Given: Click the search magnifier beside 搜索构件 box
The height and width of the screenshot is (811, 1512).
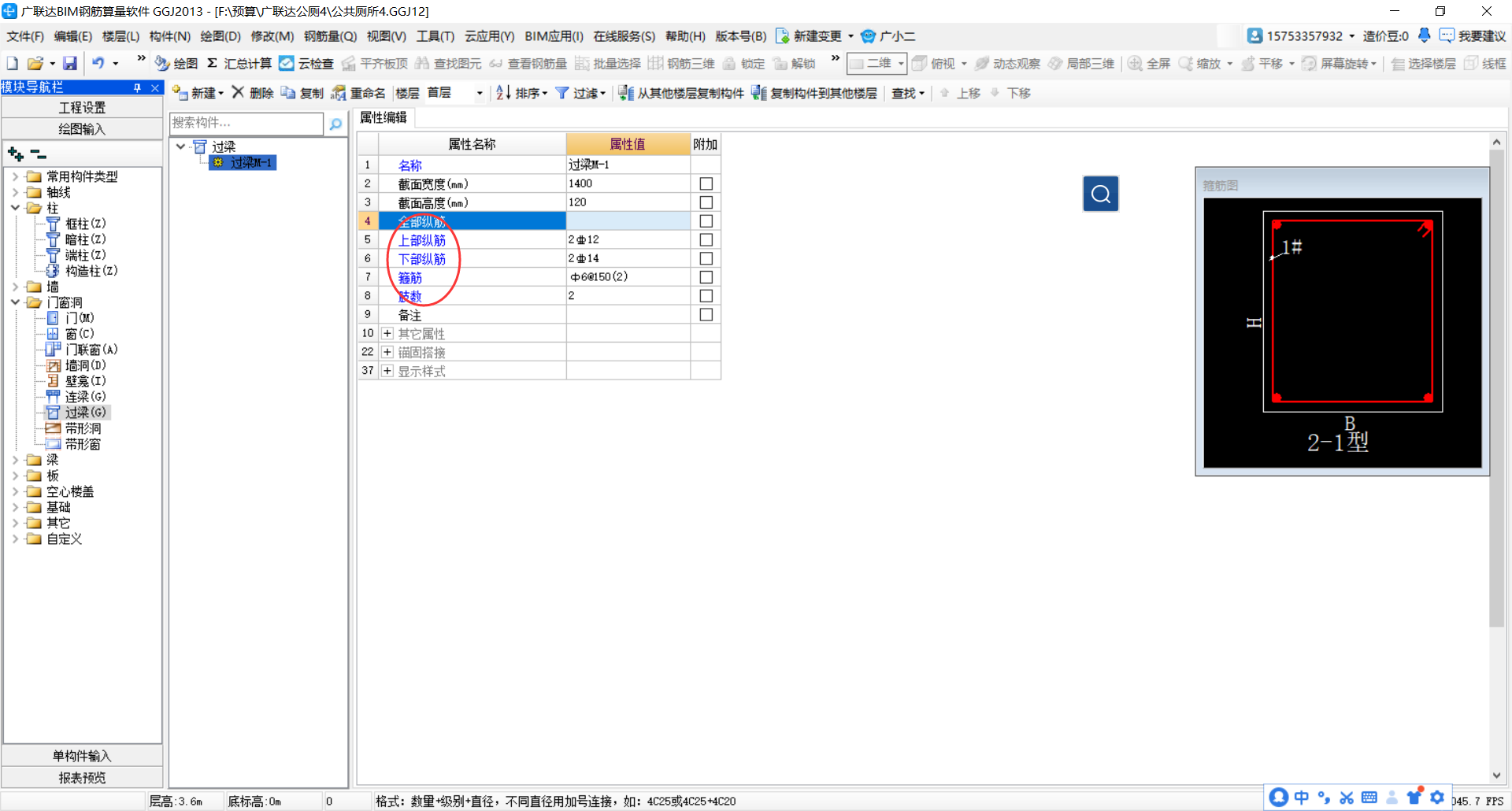Looking at the screenshot, I should tap(336, 124).
